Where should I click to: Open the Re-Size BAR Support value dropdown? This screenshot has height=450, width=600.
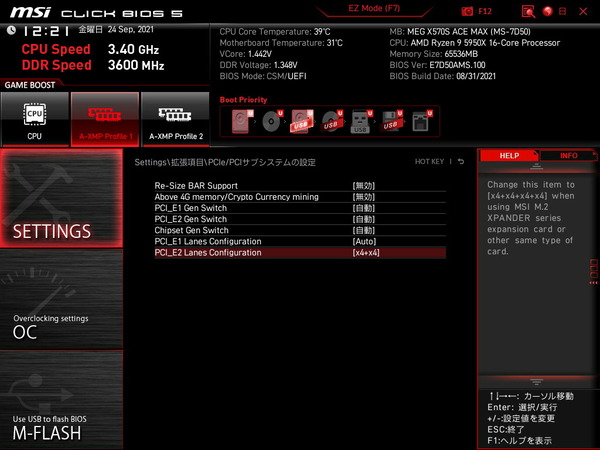click(x=364, y=186)
